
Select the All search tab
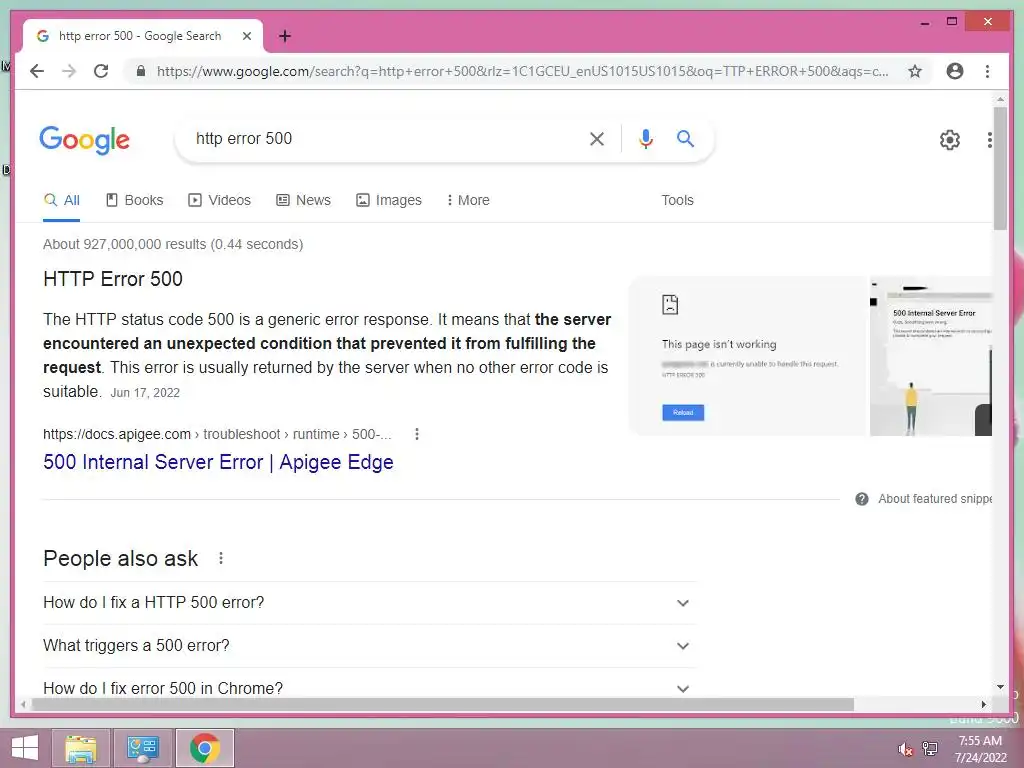(x=61, y=200)
